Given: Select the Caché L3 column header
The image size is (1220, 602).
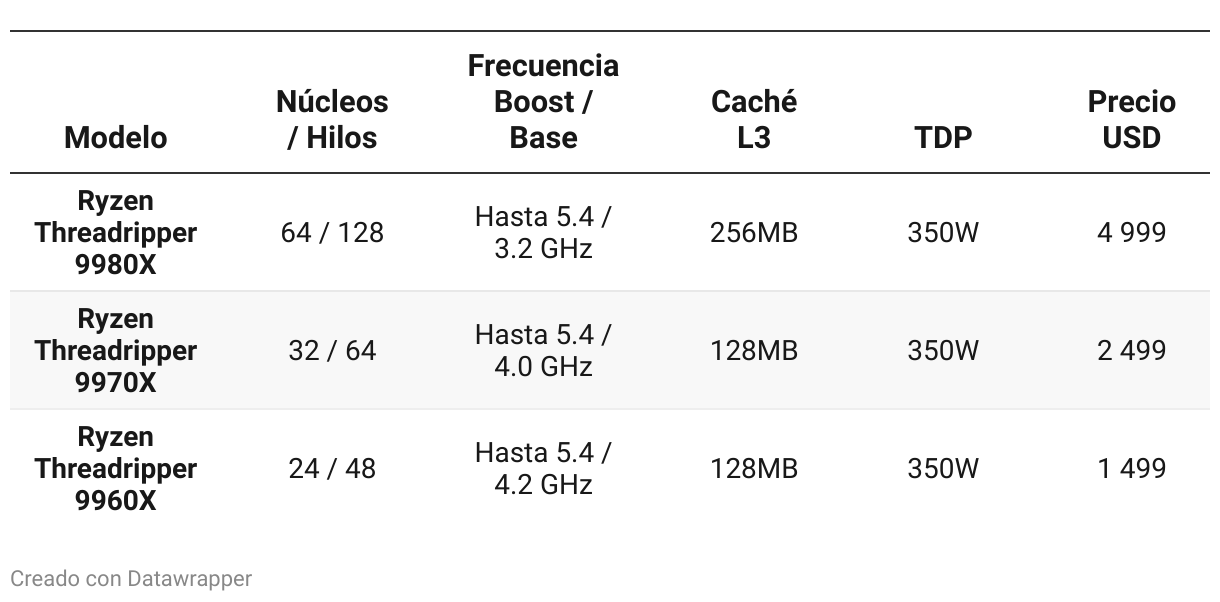Looking at the screenshot, I should (754, 119).
